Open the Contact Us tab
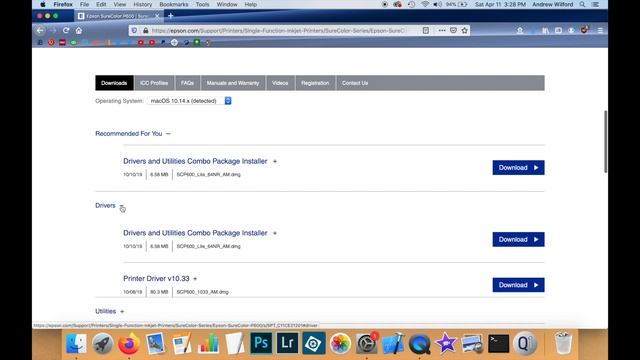640x360 pixels. [x=355, y=83]
